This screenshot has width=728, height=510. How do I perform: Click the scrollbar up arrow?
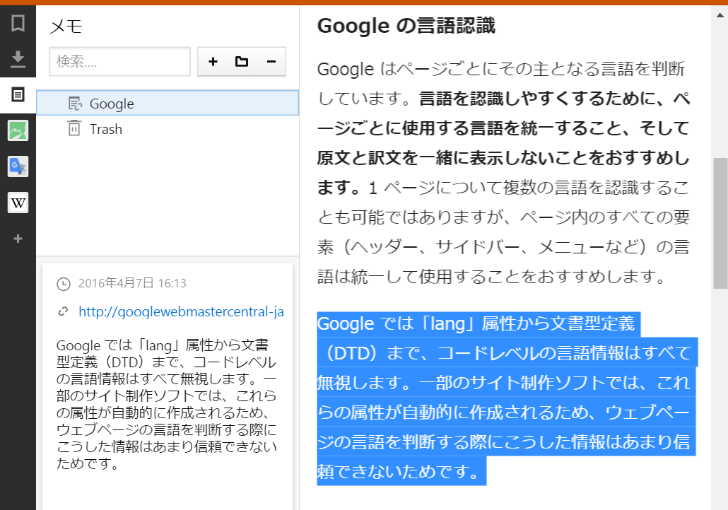720,15
